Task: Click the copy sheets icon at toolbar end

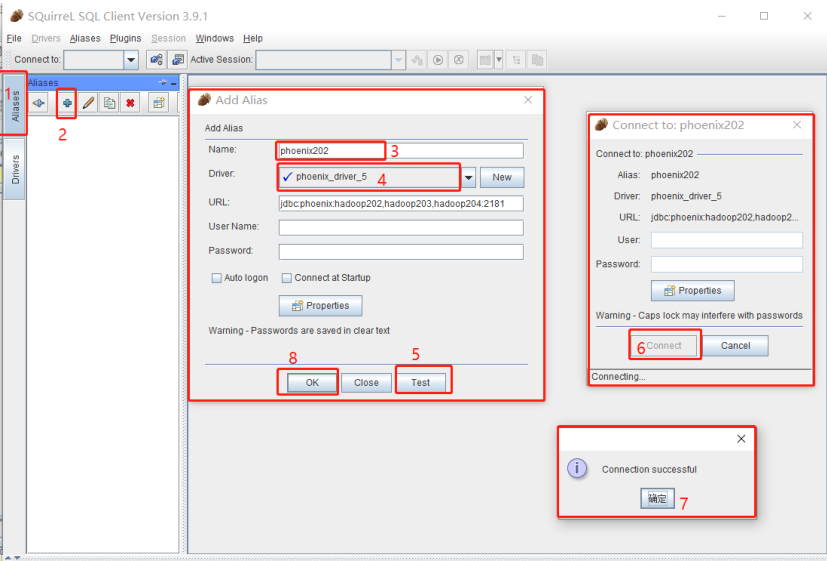Action: [537, 60]
